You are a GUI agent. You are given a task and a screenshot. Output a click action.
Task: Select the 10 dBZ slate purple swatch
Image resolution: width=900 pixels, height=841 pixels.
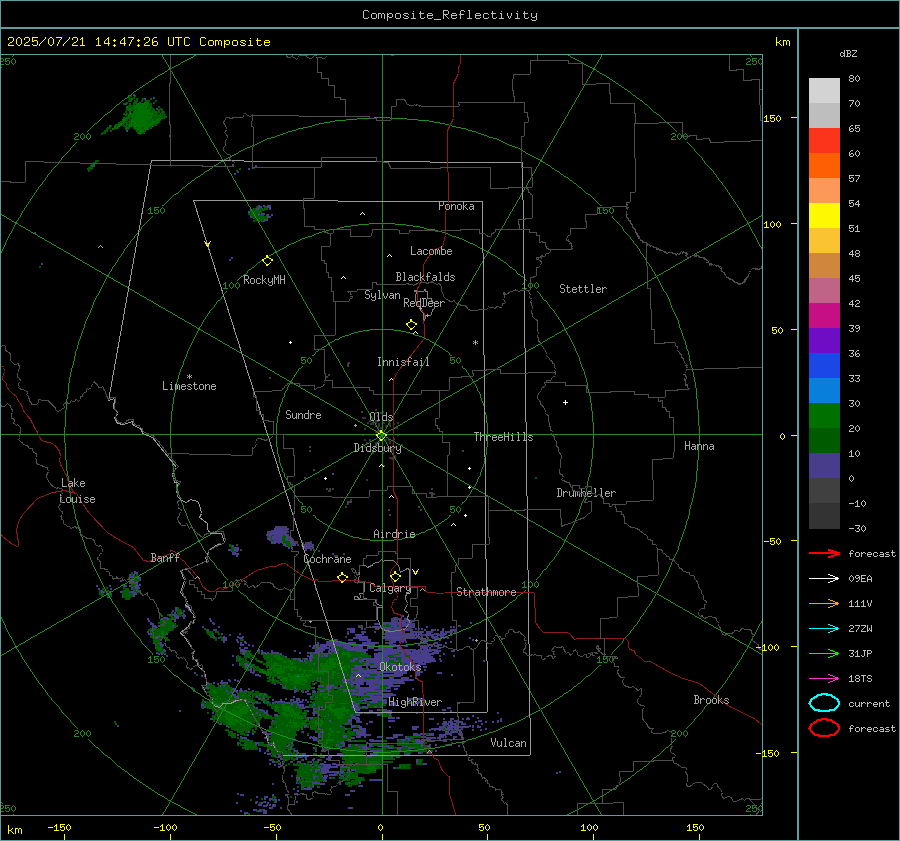pos(824,465)
